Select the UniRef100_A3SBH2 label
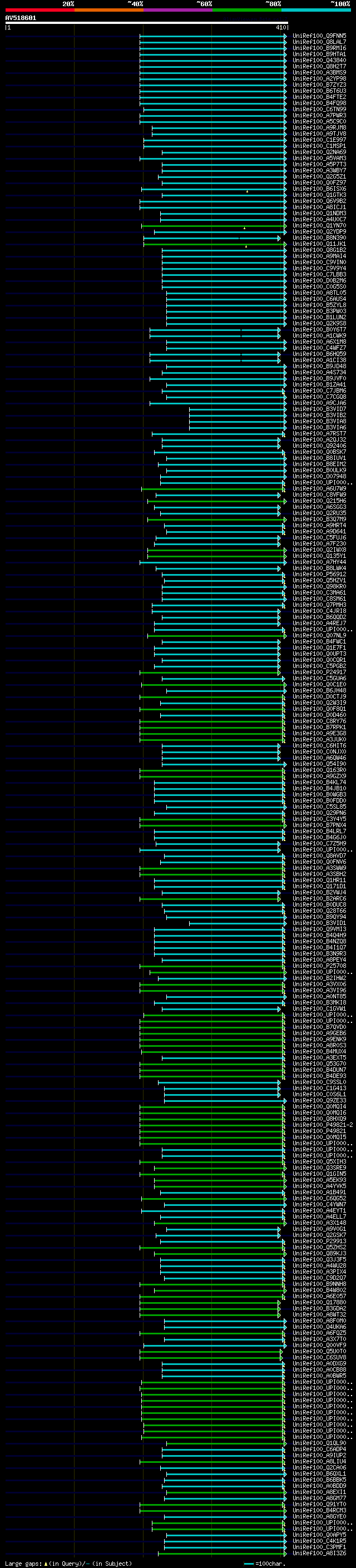The width and height of the screenshot is (356, 1568). tap(319, 874)
